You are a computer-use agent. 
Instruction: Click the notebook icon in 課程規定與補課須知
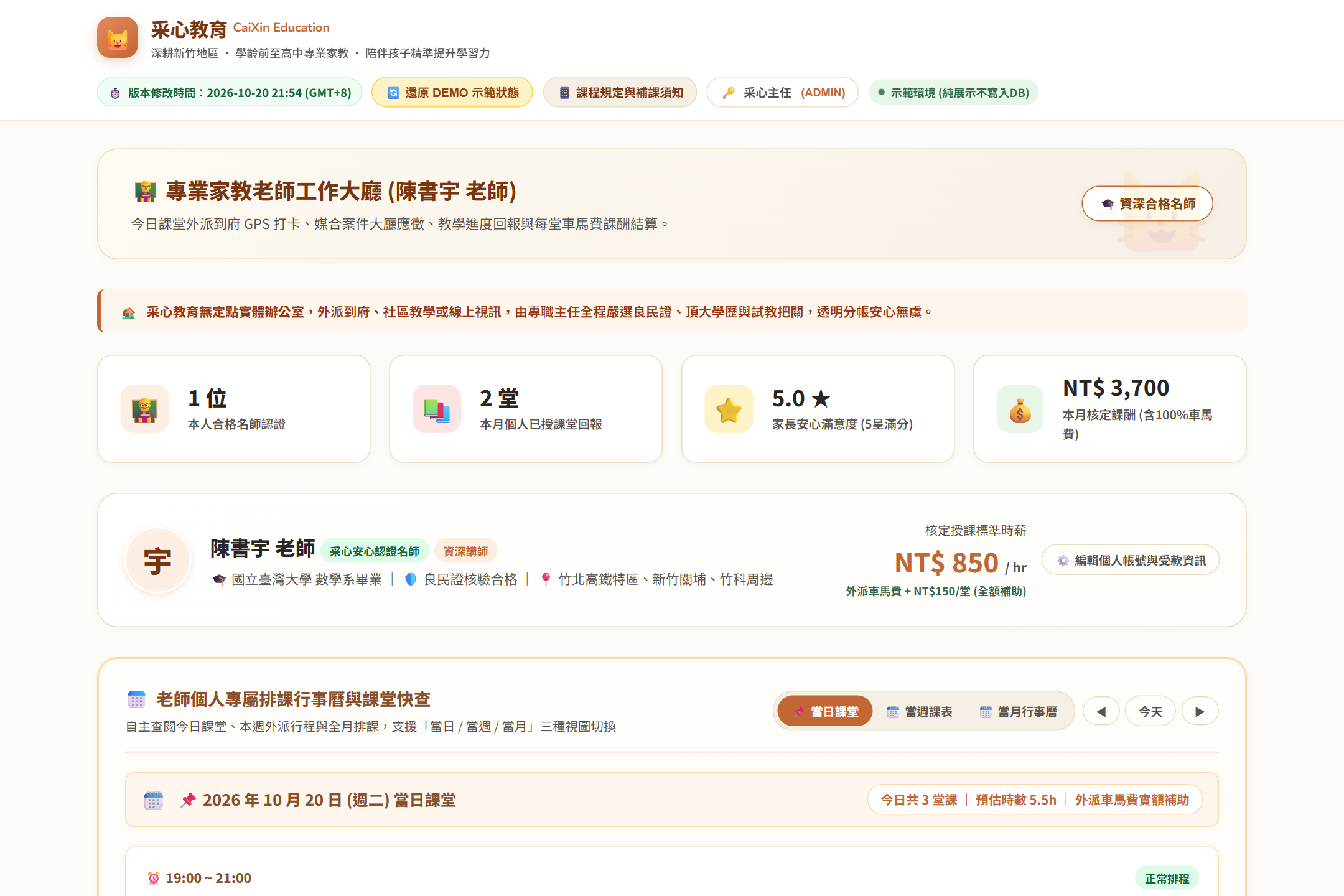tap(564, 93)
